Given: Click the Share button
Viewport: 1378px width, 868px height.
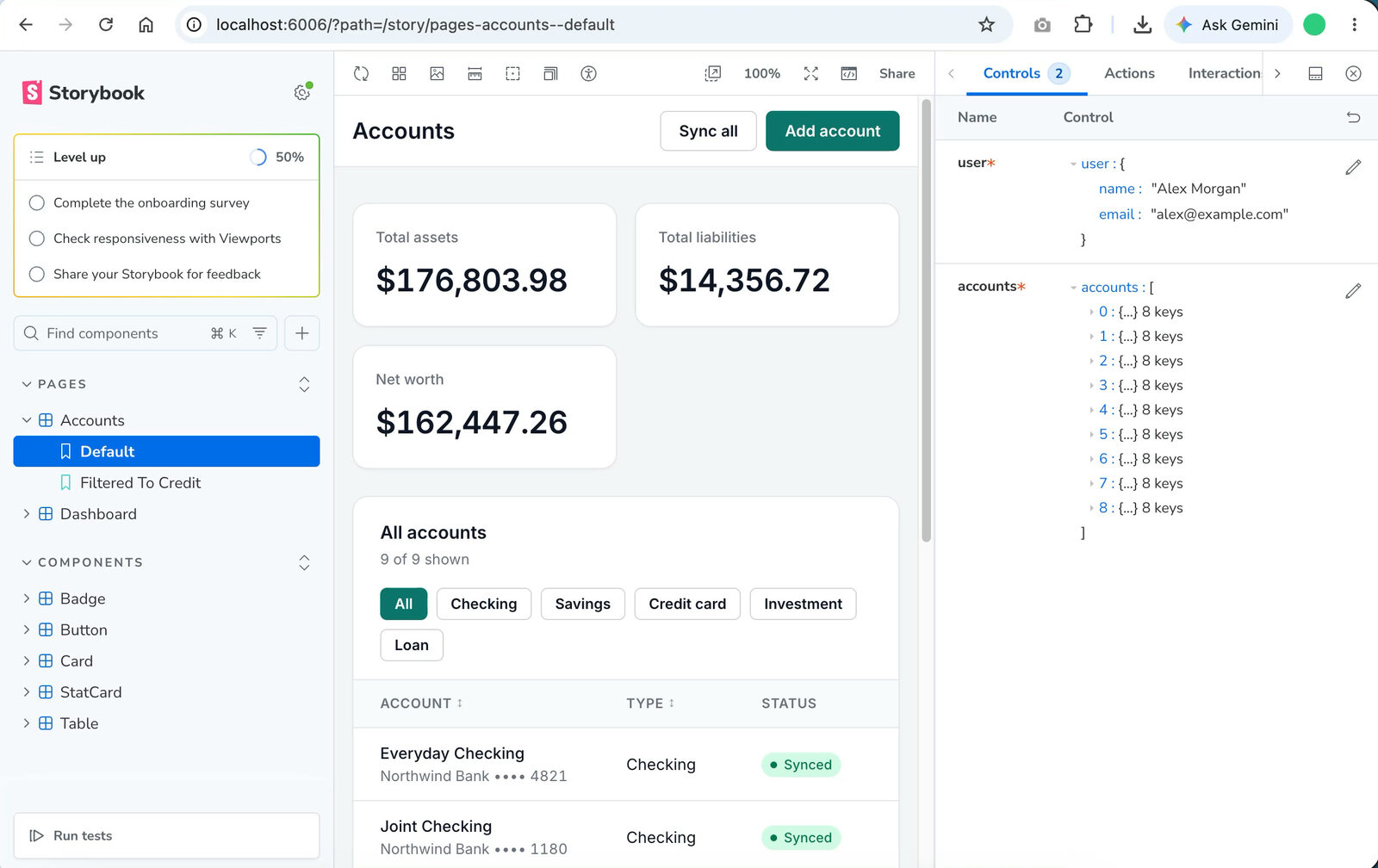Looking at the screenshot, I should tap(897, 74).
